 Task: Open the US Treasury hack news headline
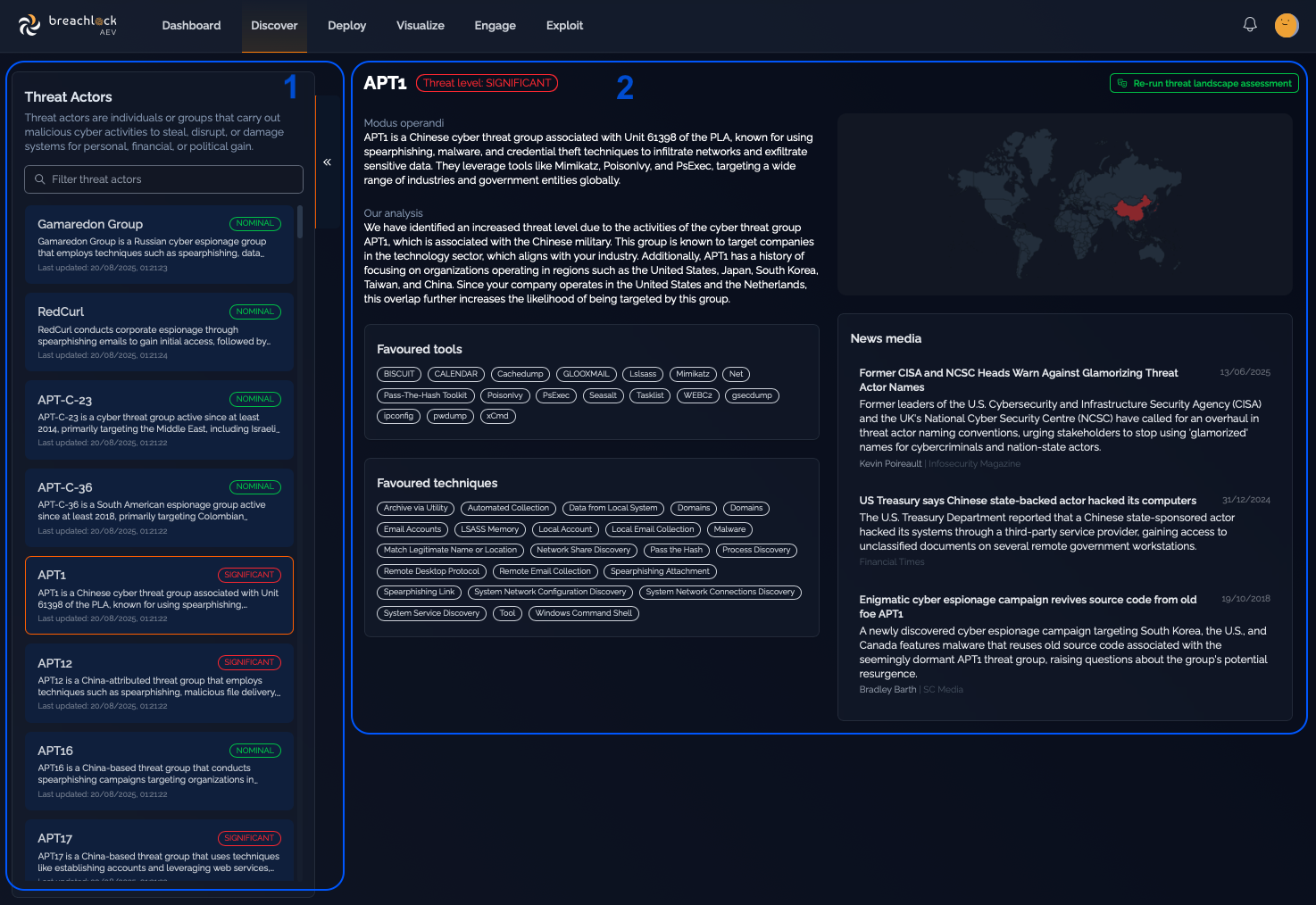pyautogui.click(x=1028, y=501)
